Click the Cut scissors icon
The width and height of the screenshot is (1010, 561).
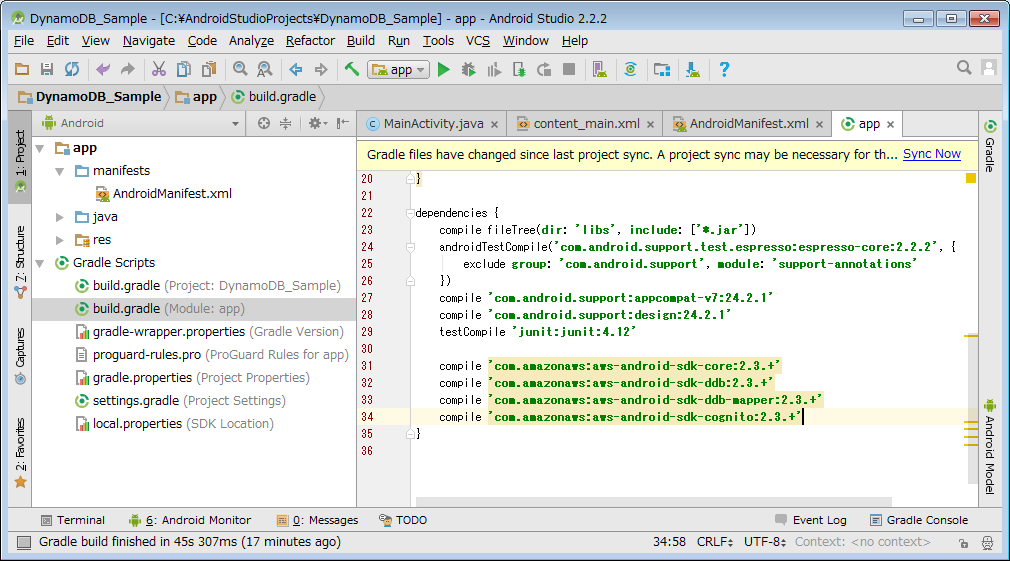tap(158, 69)
